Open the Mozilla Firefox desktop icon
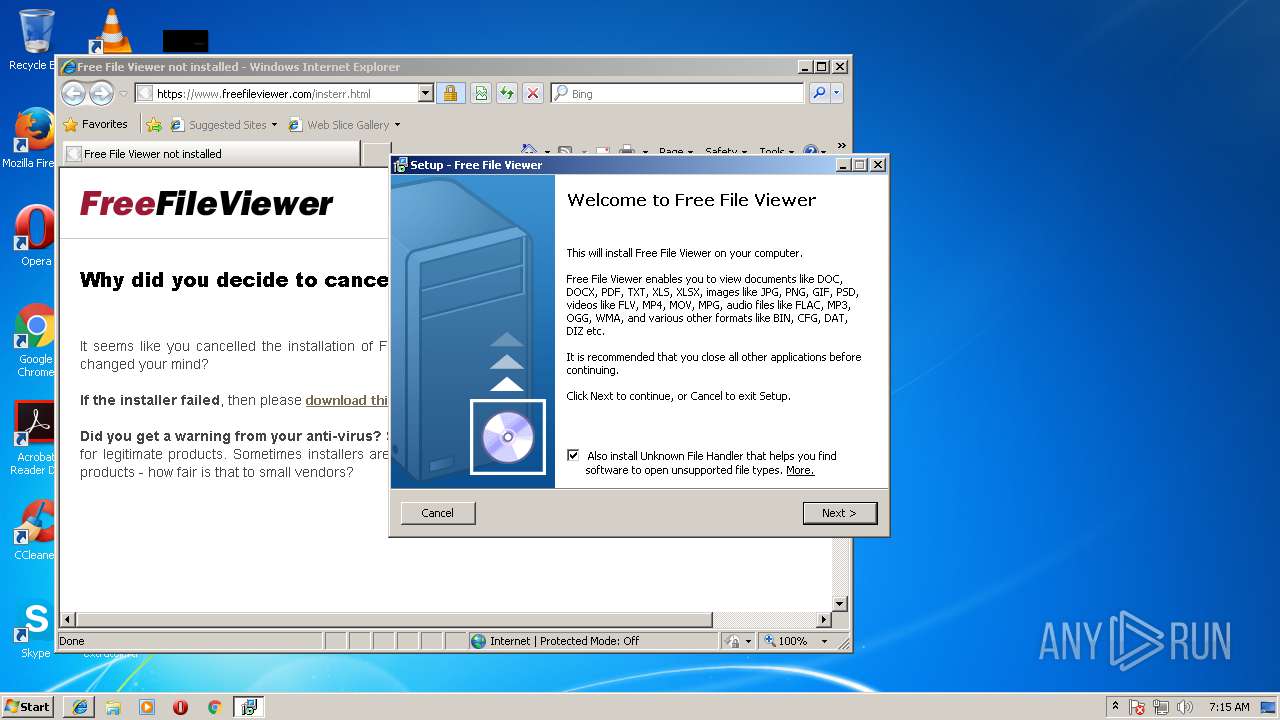The height and width of the screenshot is (720, 1280). coord(35,138)
